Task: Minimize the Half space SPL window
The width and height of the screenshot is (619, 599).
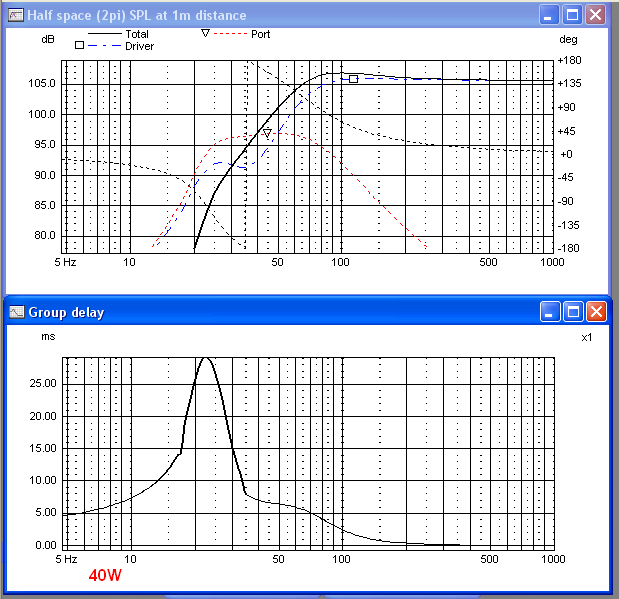Action: (x=548, y=15)
